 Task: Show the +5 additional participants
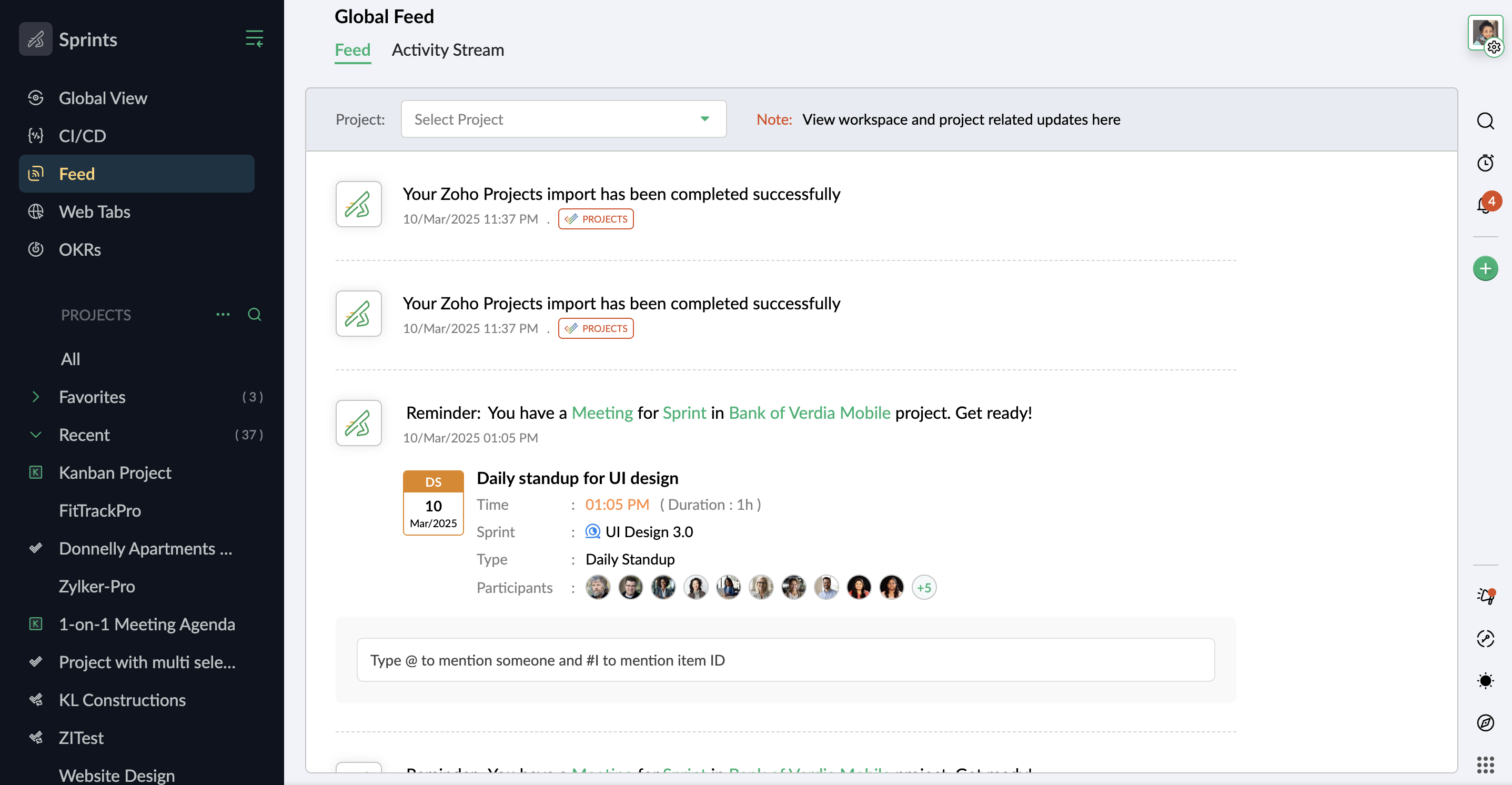(924, 588)
